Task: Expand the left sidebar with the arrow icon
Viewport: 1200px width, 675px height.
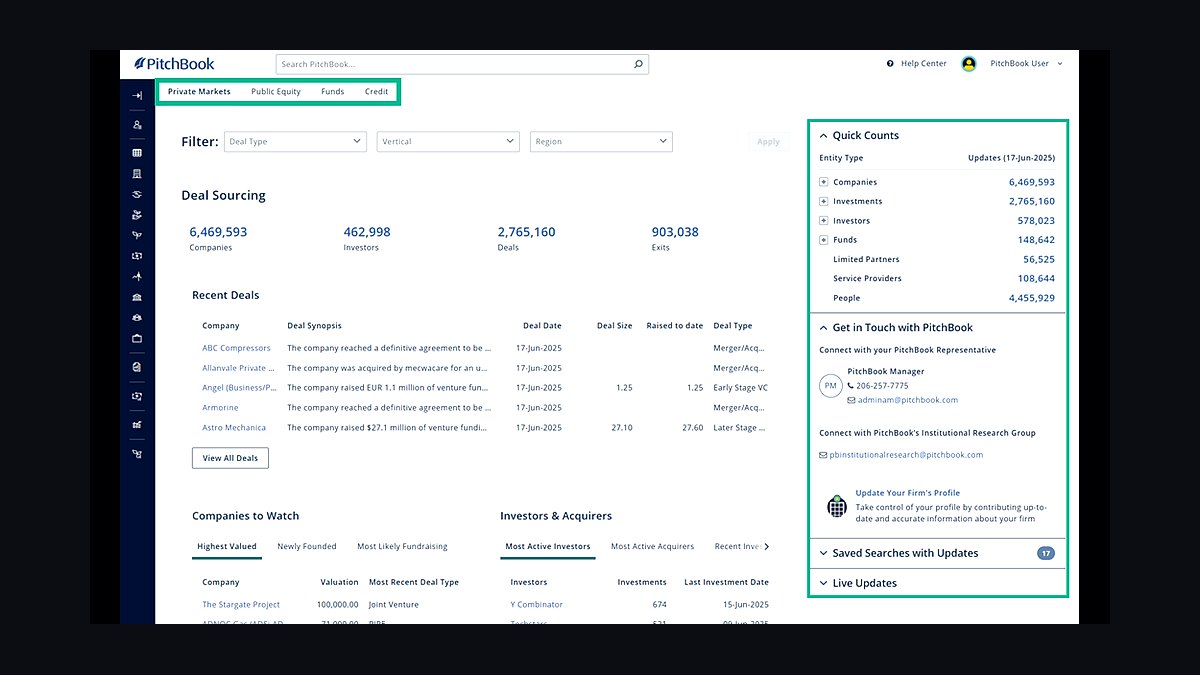Action: 137,96
